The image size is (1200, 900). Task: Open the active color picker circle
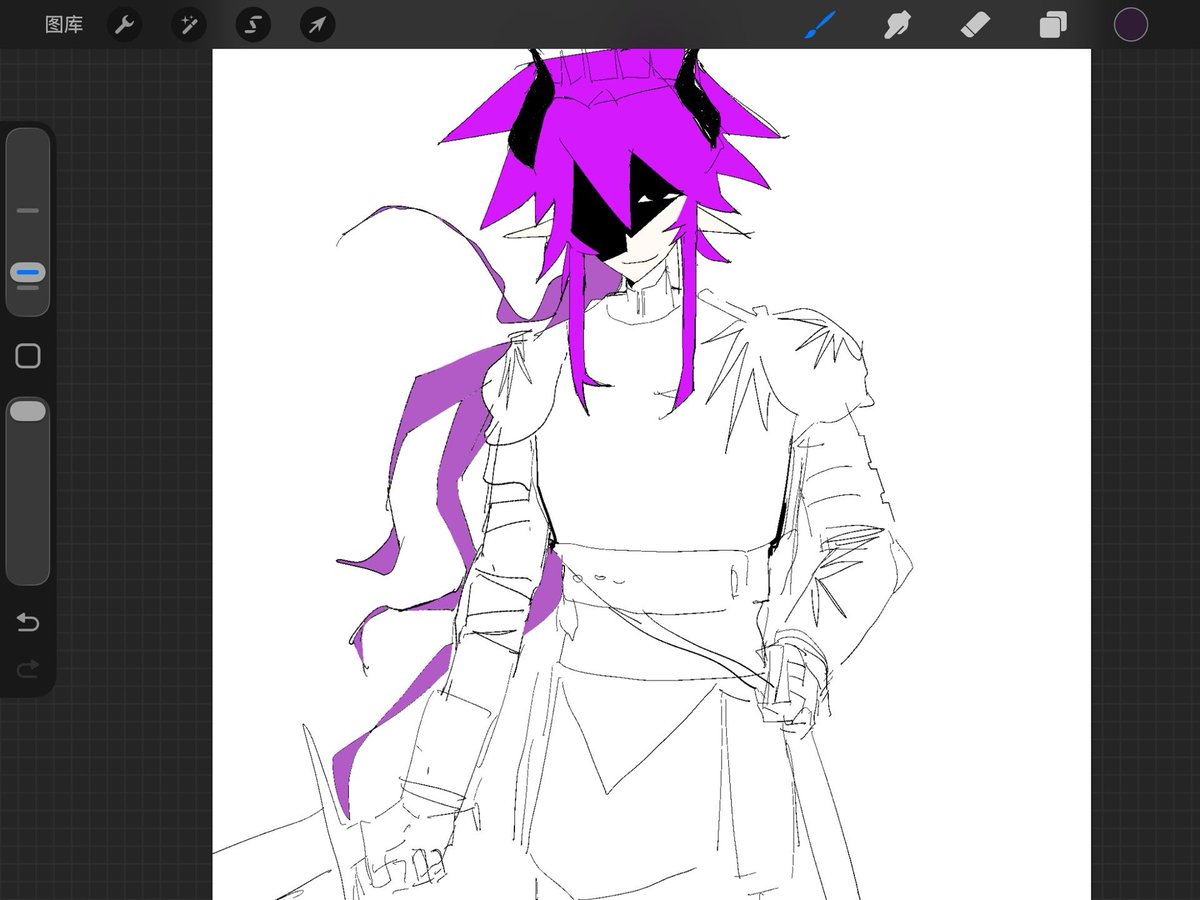click(1131, 25)
